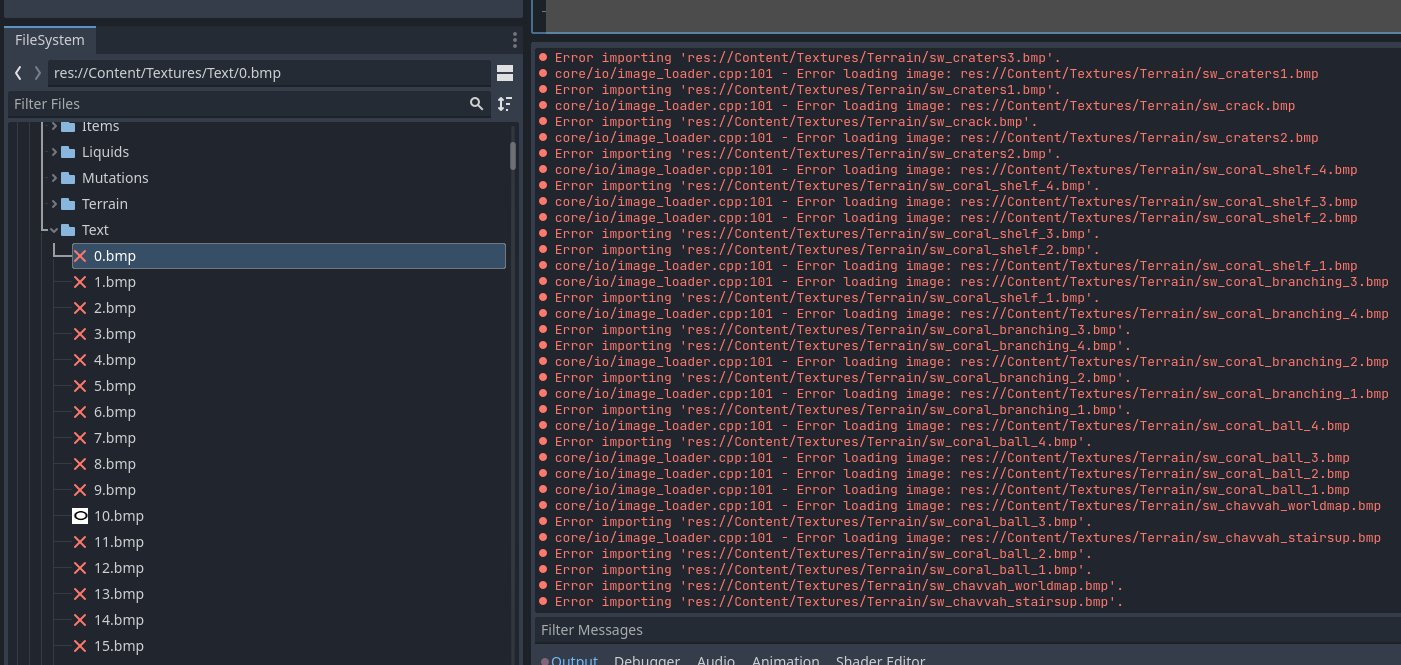Open the Shader Editor panel
This screenshot has height=665, width=1401.
click(880, 660)
